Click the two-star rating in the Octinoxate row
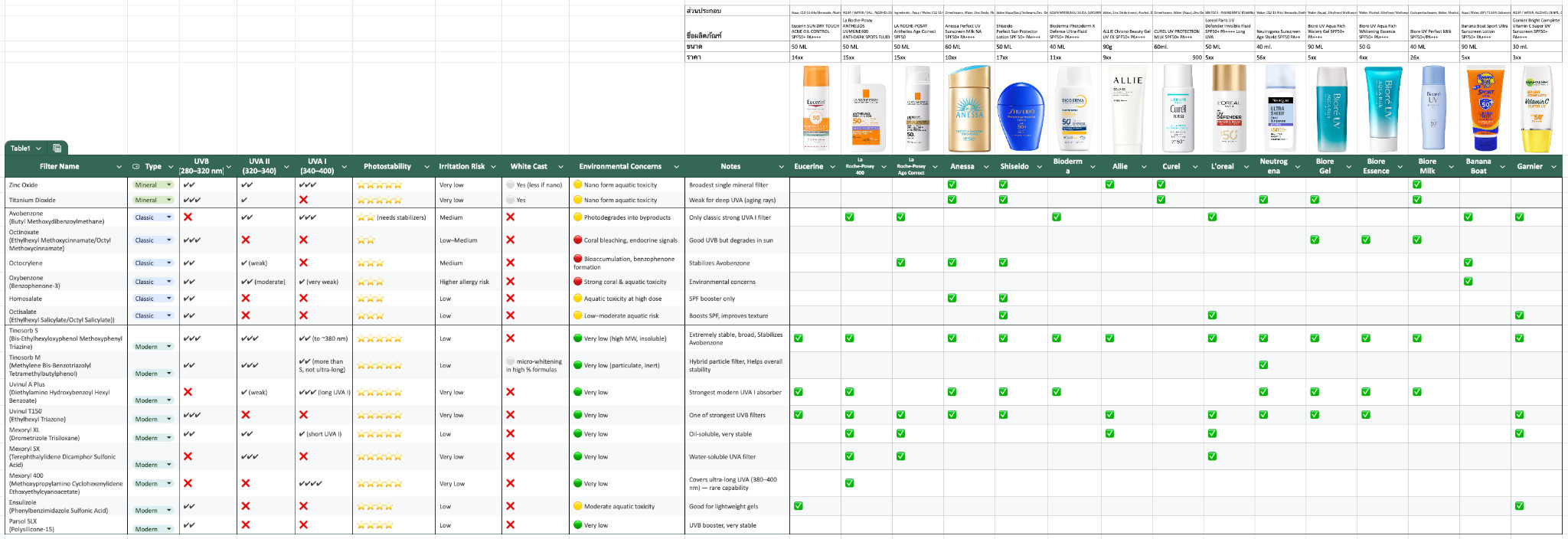This screenshot has width=1568, height=539. [366, 240]
